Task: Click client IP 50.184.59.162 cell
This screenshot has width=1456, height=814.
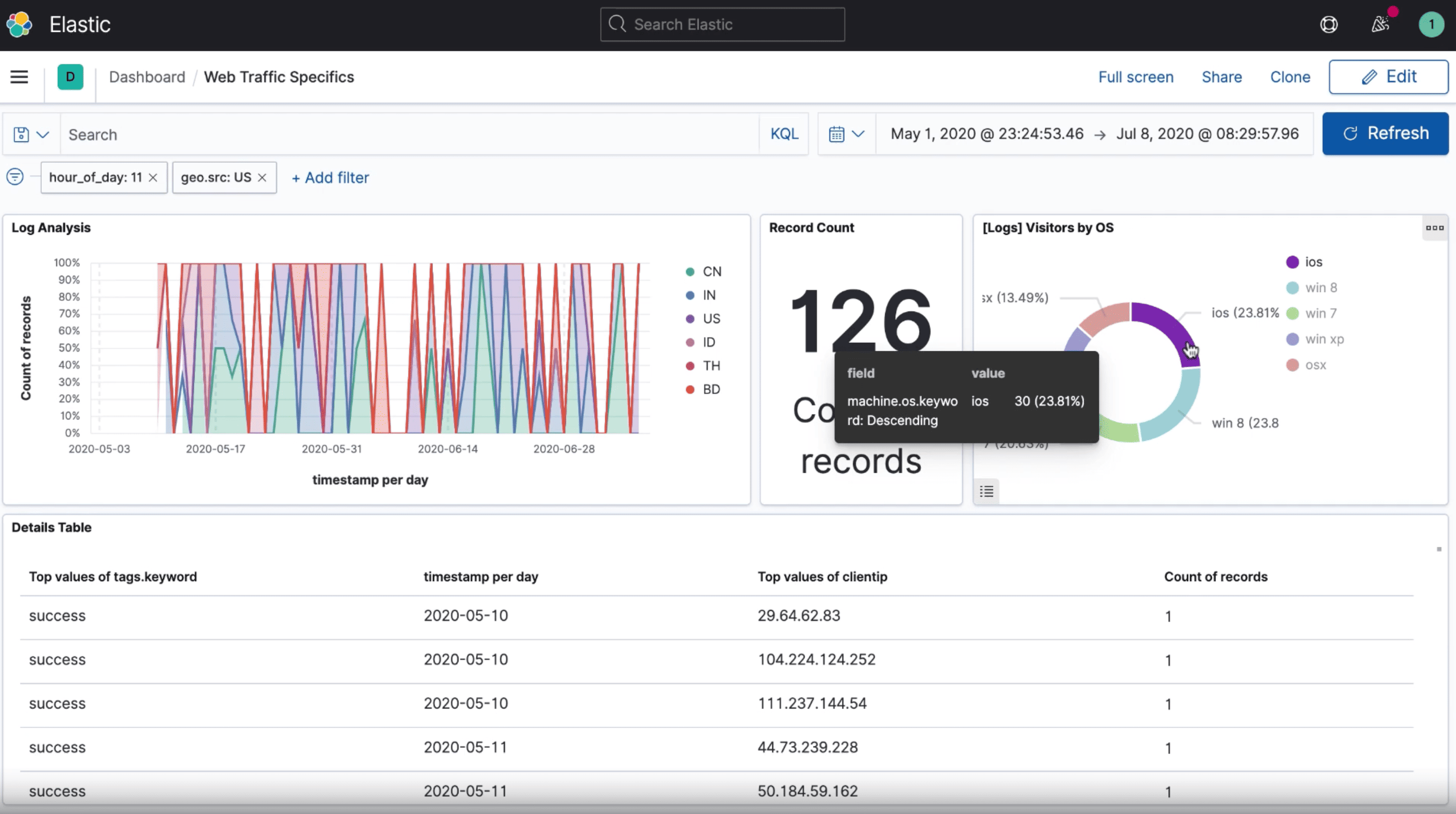Action: (x=808, y=791)
